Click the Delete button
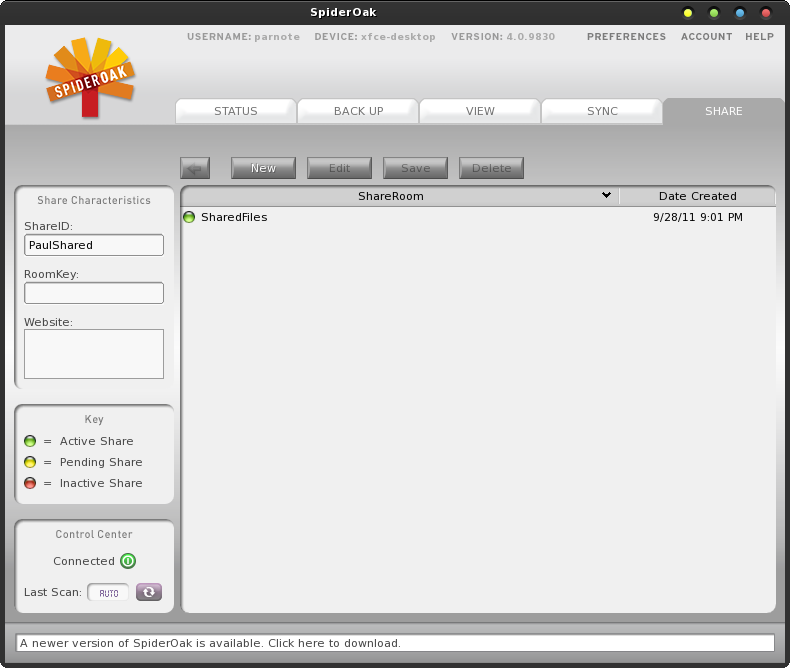This screenshot has width=790, height=668. click(492, 168)
